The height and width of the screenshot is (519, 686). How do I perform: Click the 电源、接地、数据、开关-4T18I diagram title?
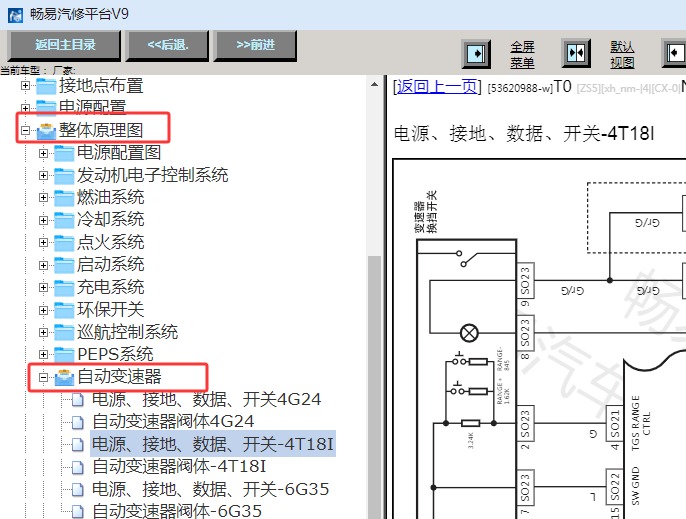click(x=524, y=133)
